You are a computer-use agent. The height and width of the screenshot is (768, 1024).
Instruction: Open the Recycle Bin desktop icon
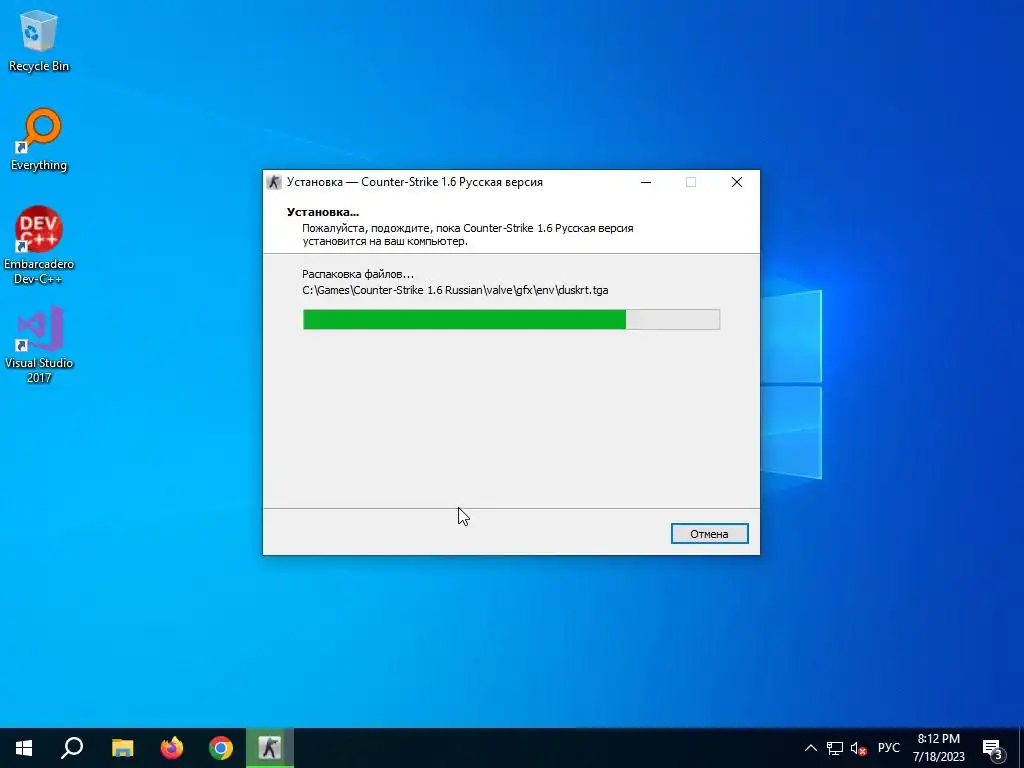pyautogui.click(x=39, y=41)
